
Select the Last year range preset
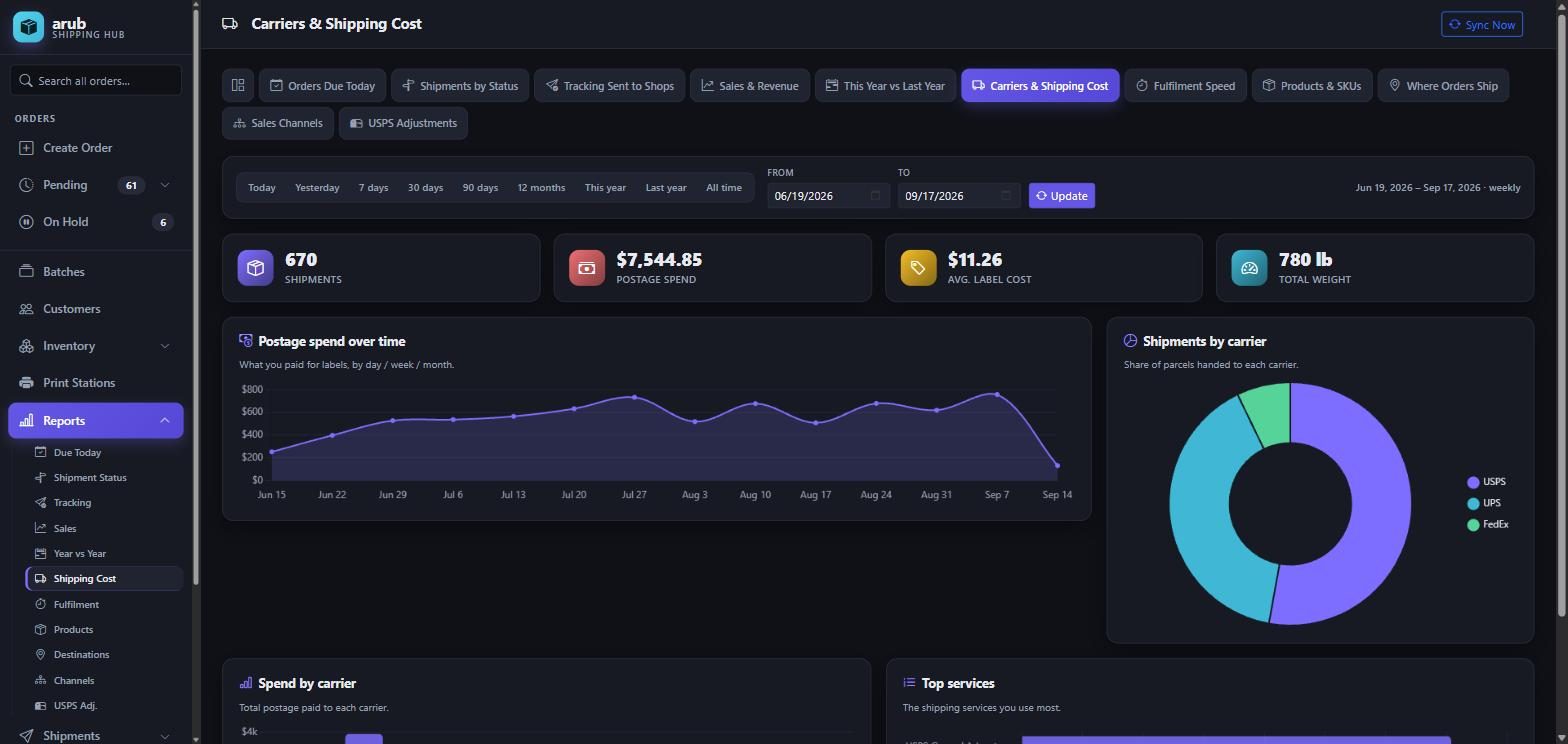pos(666,188)
